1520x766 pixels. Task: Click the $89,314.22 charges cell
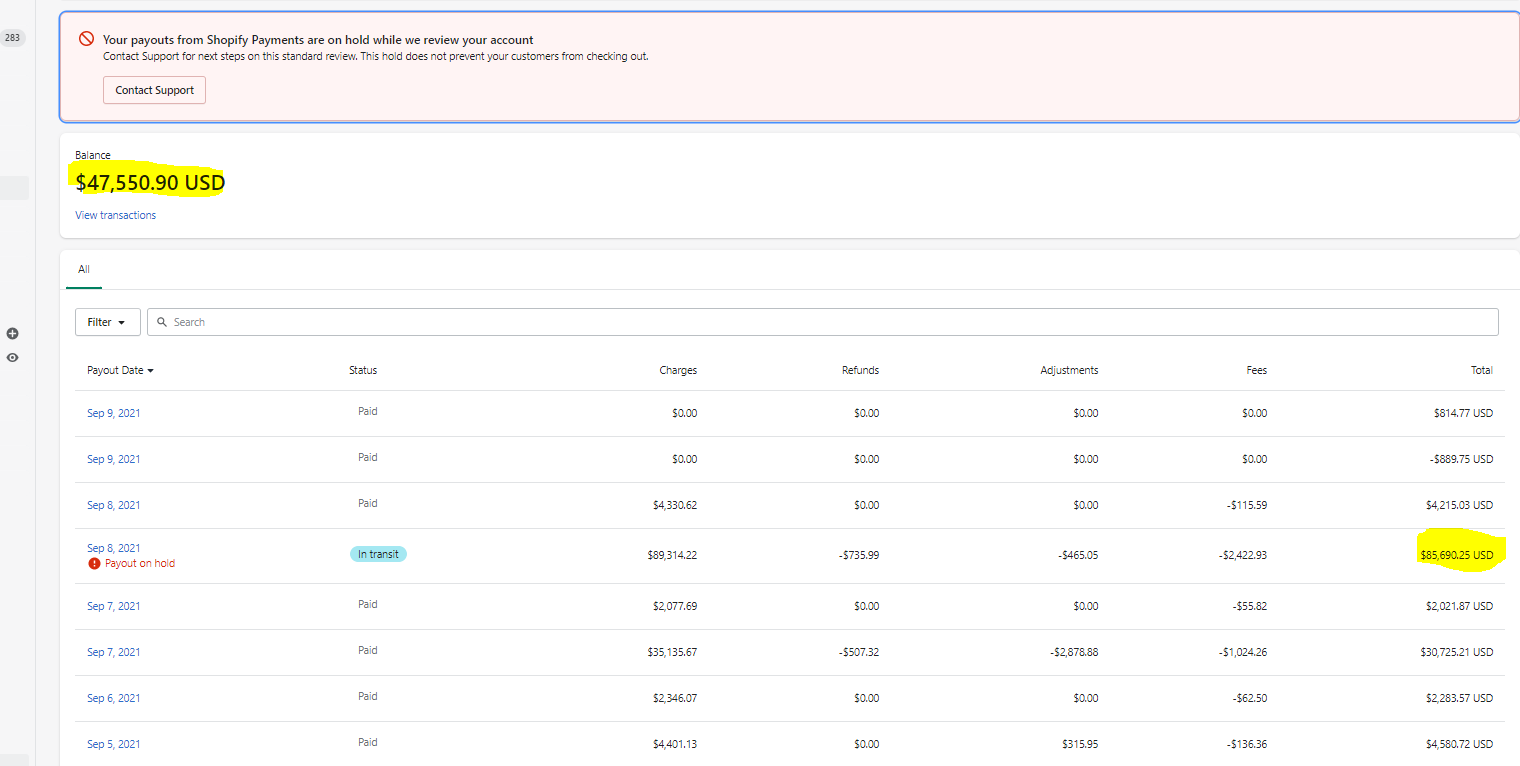672,555
